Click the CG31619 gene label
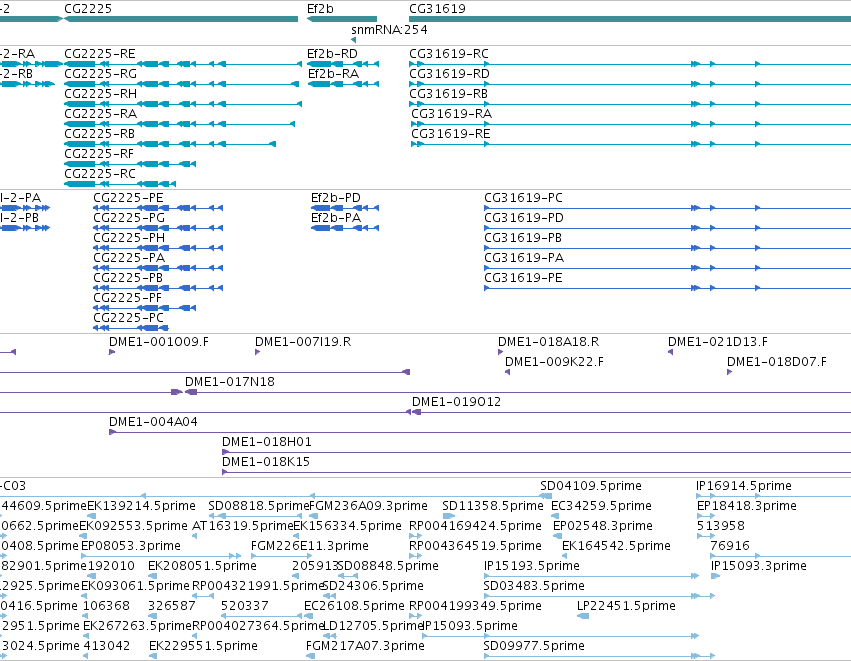 pos(437,9)
